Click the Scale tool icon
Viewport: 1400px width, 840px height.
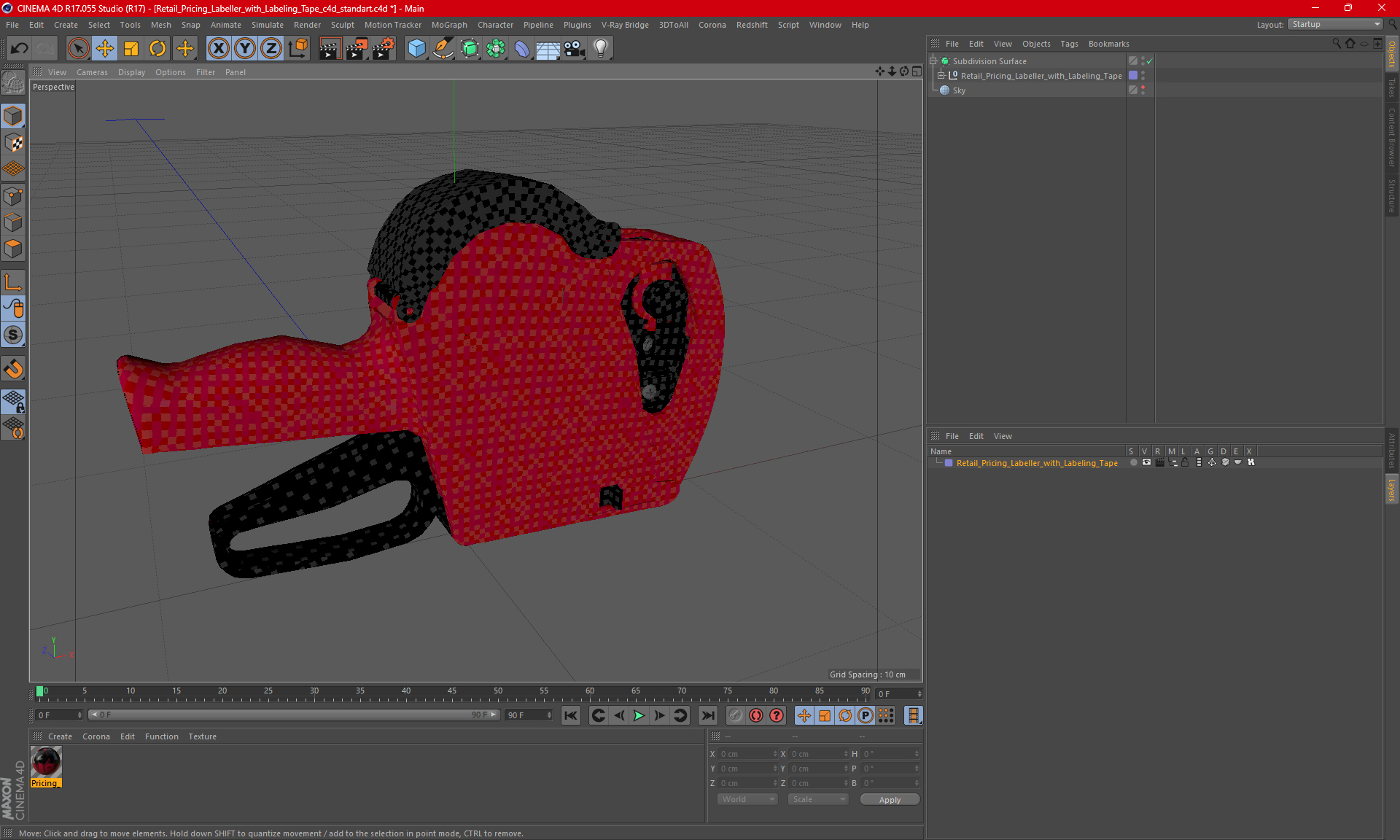pos(131,49)
